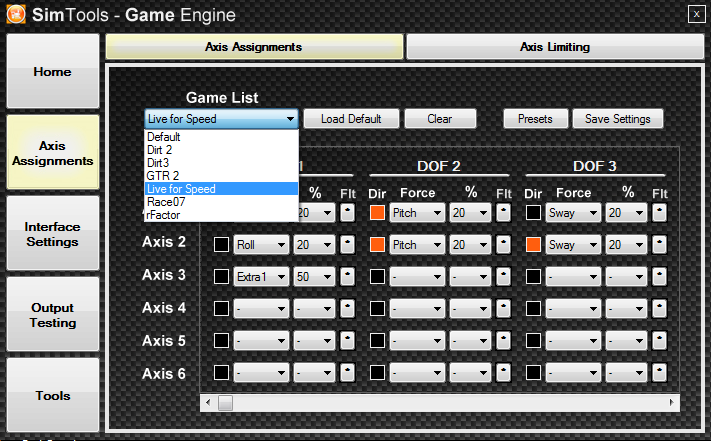Image resolution: width=711 pixels, height=441 pixels.
Task: Click Axis 1 DOF 3 filter button
Action: tap(659, 213)
